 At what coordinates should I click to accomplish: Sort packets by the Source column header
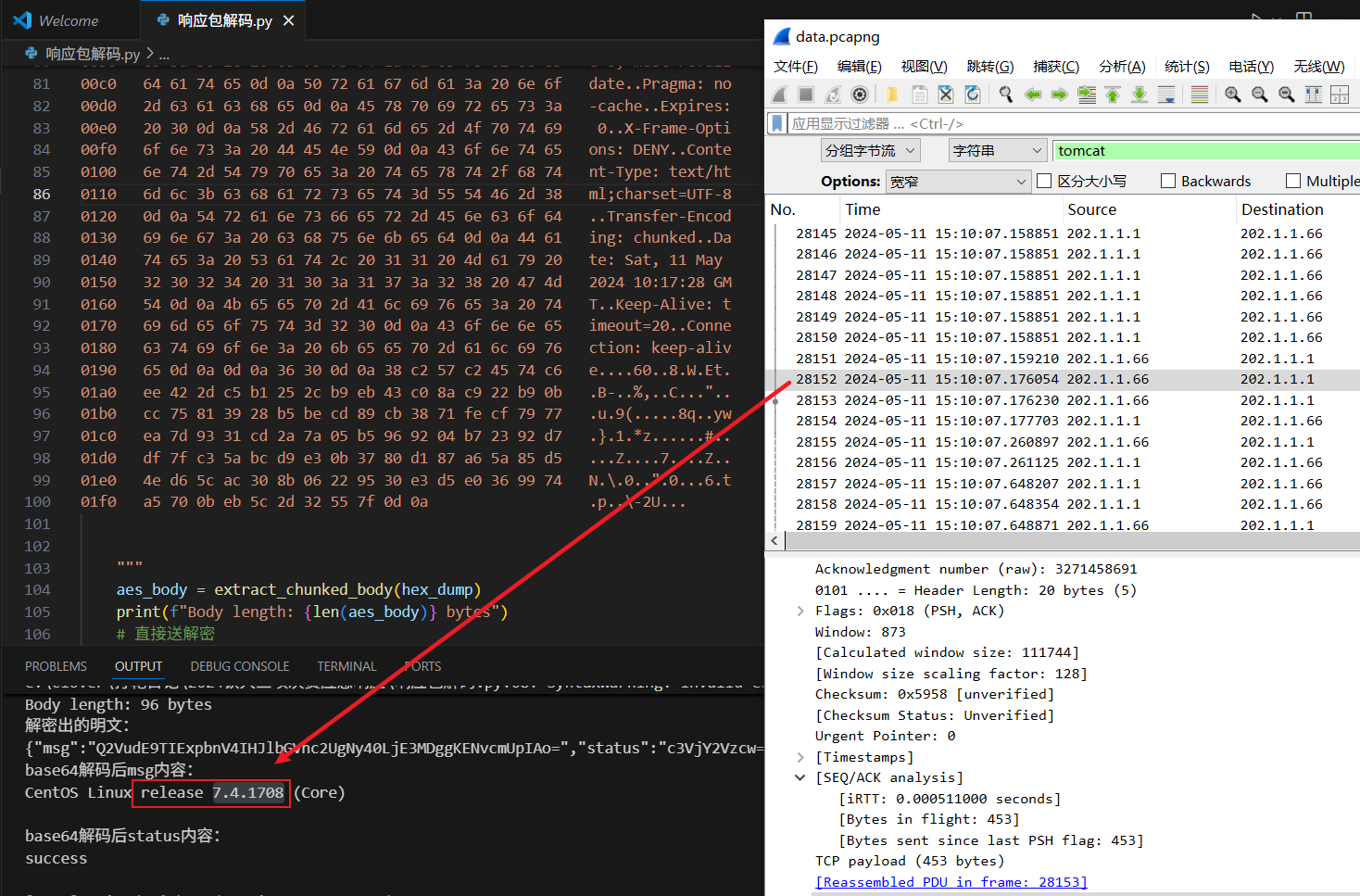[x=1148, y=209]
